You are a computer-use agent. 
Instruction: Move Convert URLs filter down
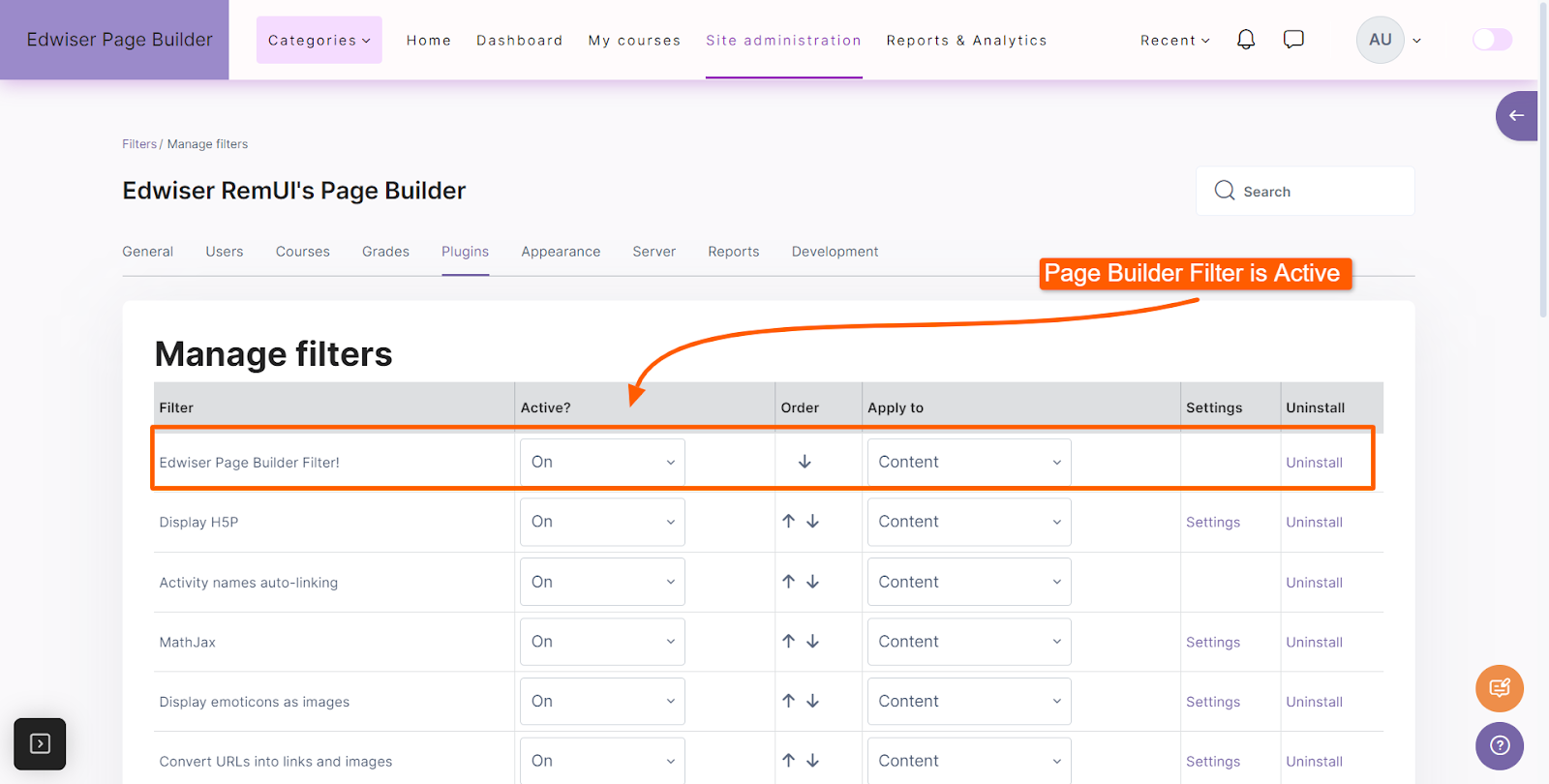(813, 761)
